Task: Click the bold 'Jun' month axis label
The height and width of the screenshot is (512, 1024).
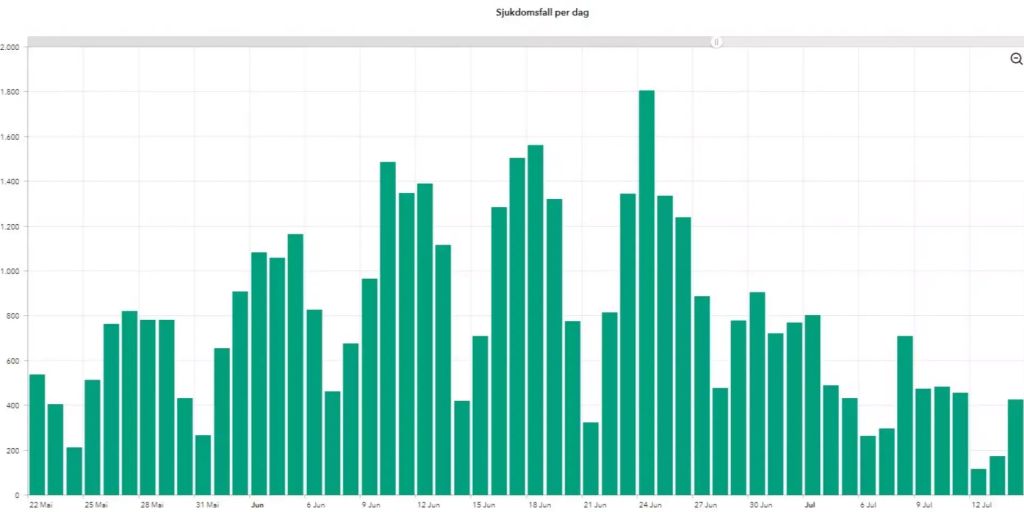Action: coord(258,505)
